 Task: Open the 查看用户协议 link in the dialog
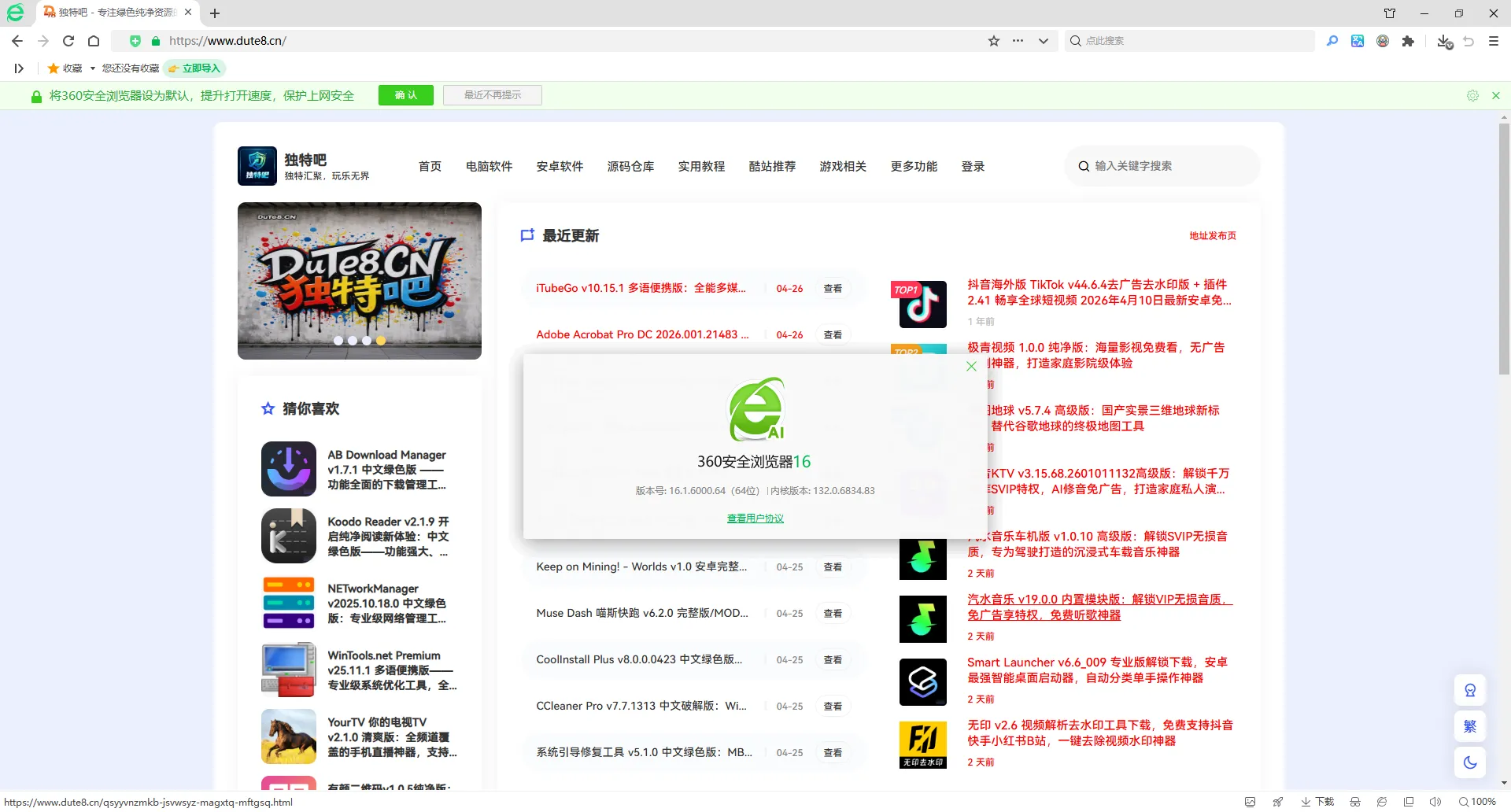(755, 518)
